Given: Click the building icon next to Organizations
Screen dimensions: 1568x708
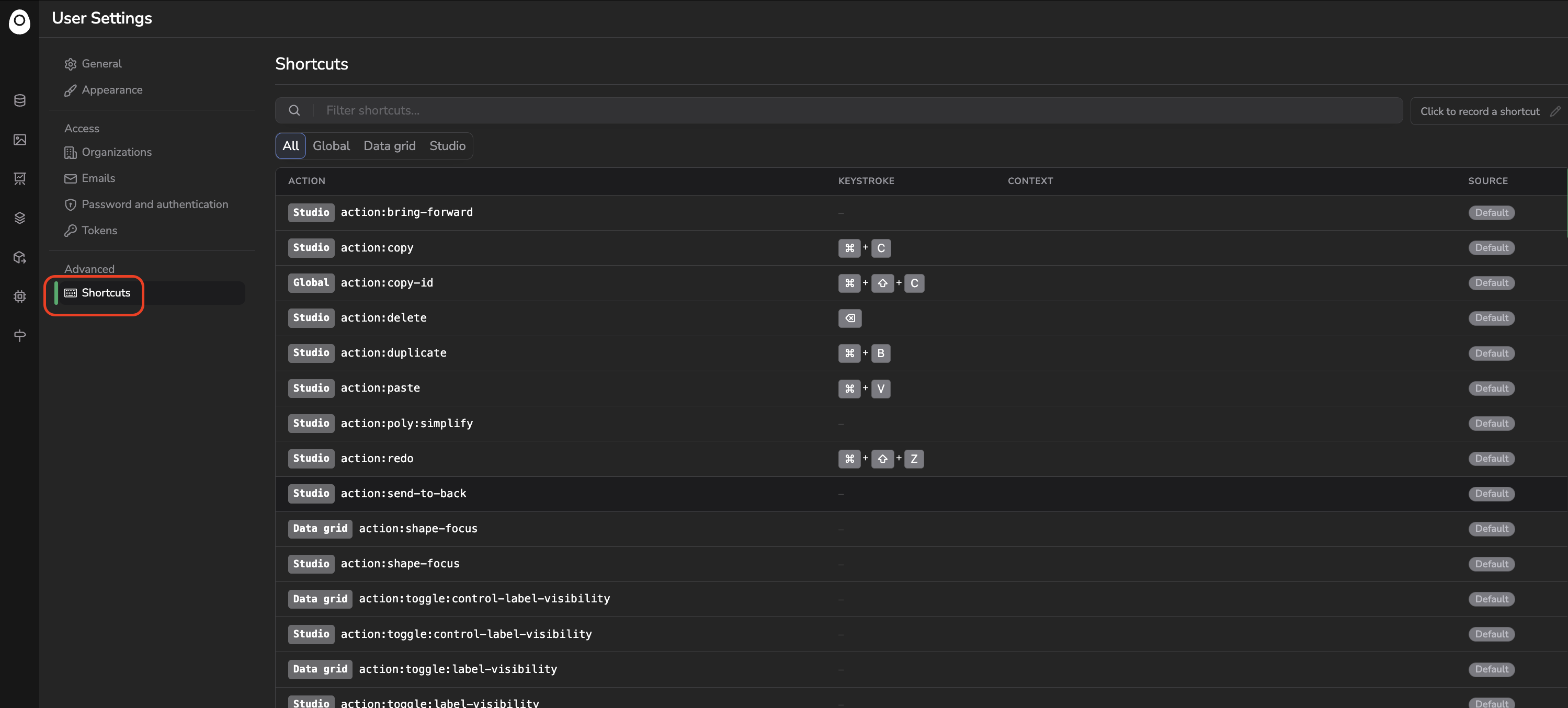Looking at the screenshot, I should click(x=71, y=152).
